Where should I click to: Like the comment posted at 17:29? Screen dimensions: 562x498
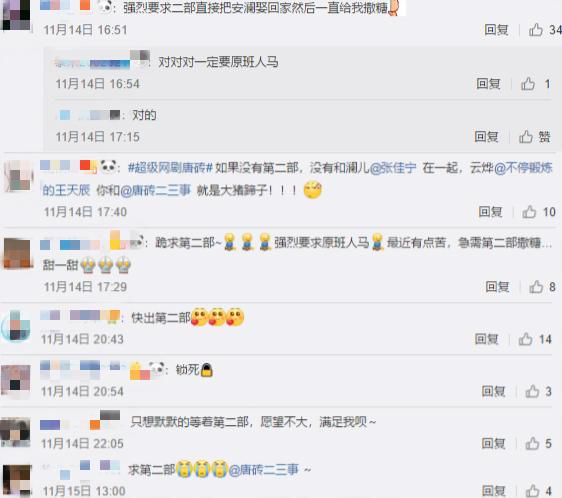tap(536, 287)
